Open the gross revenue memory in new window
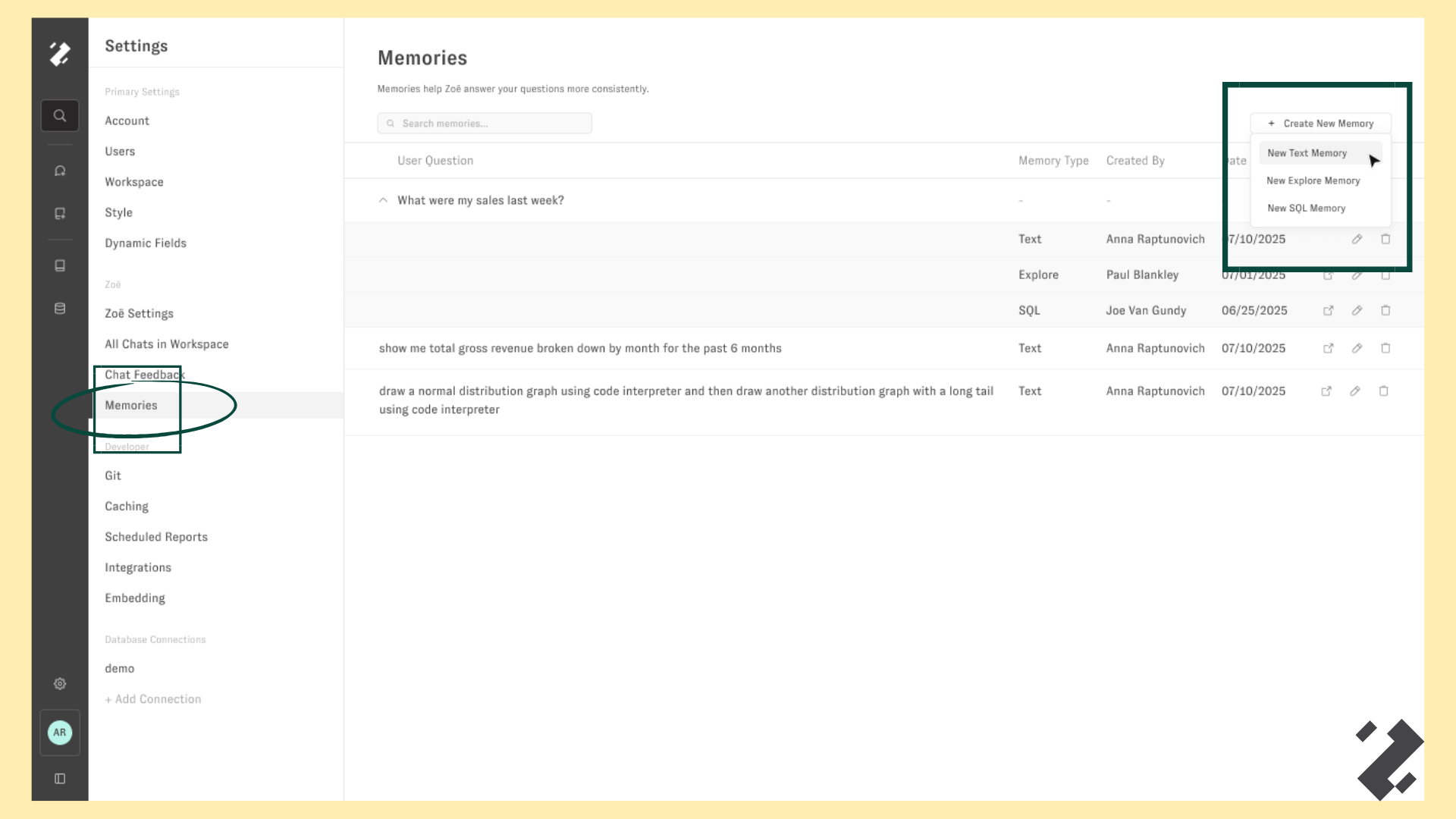Screen dimensions: 1456x819 [1328, 349]
